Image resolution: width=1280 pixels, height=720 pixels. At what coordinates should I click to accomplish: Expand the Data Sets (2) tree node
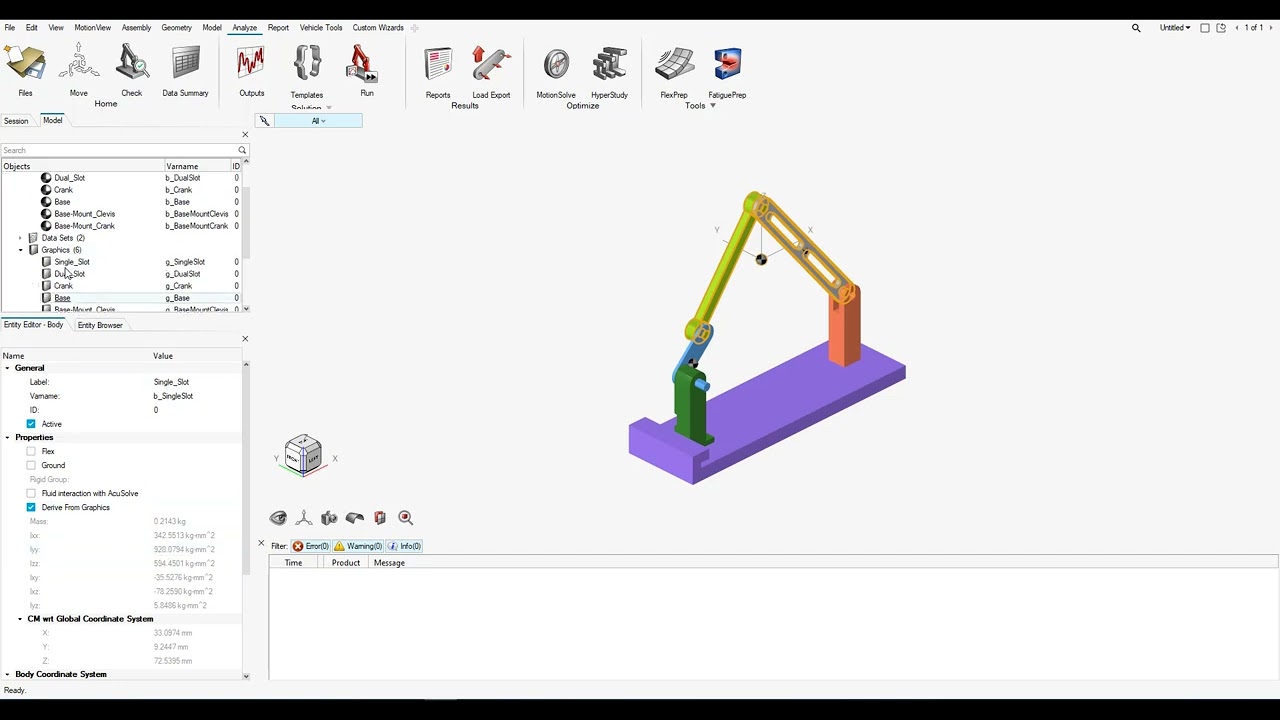(21, 238)
